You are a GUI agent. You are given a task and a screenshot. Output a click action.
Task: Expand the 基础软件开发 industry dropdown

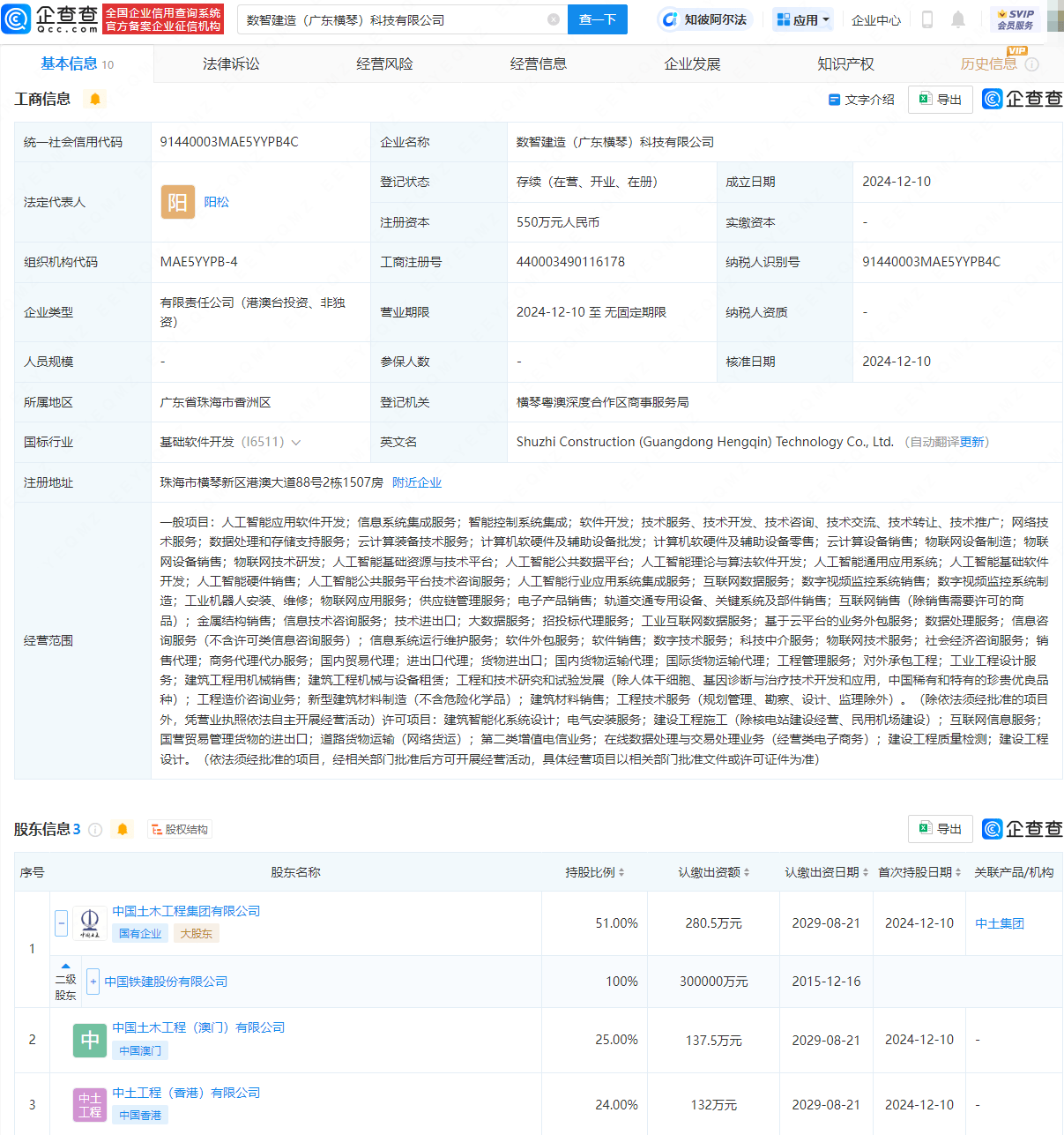point(295,443)
